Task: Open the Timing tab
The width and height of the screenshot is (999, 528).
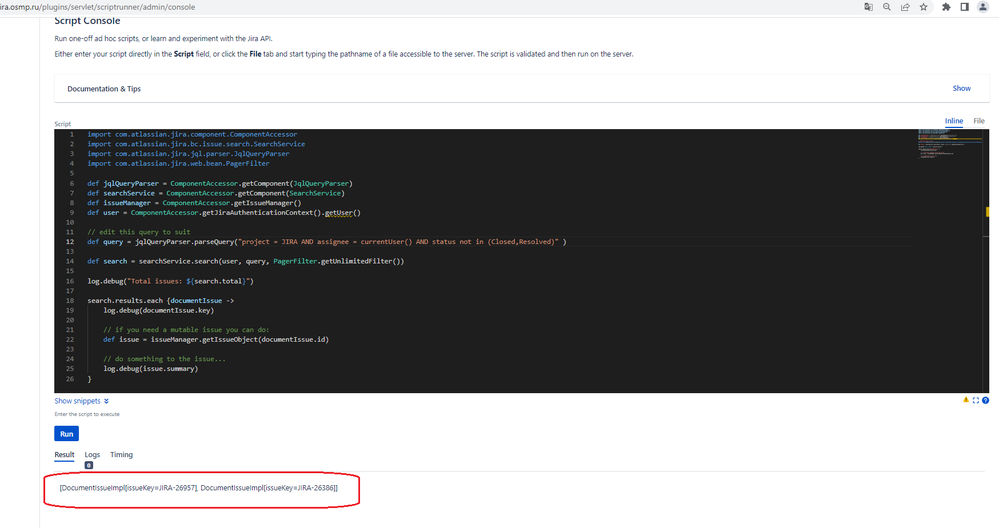Action: click(x=121, y=455)
